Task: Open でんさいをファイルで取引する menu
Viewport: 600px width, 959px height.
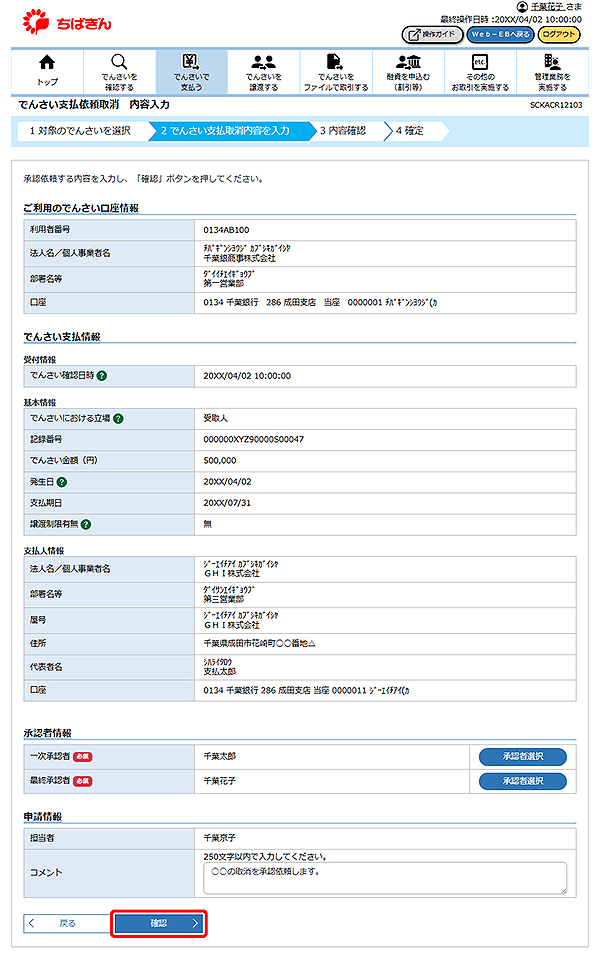Action: pos(336,71)
